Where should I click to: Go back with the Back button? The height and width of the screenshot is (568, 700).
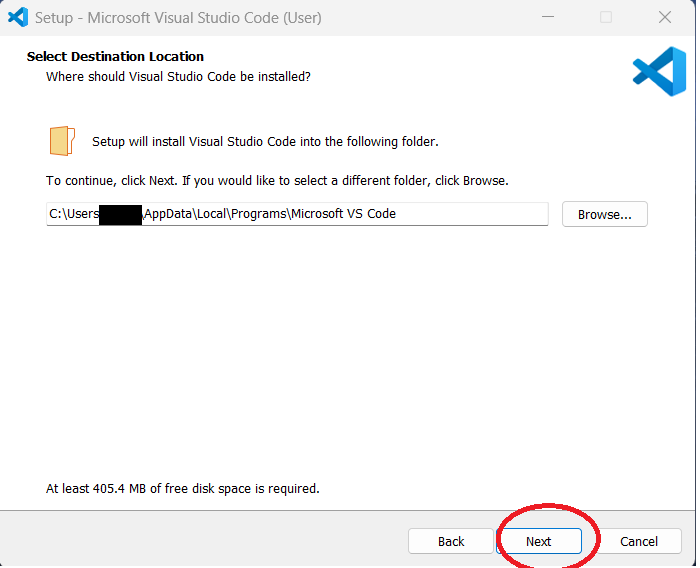[x=451, y=541]
